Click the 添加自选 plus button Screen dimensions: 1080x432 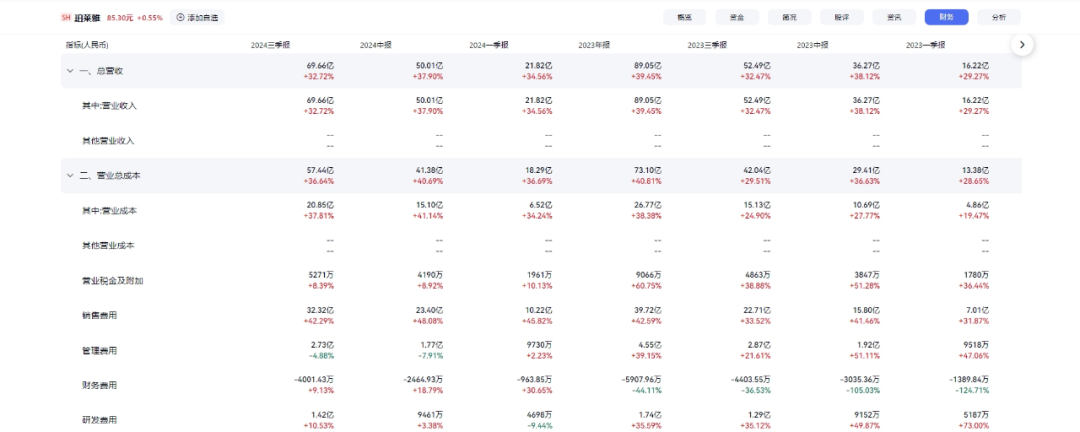[x=181, y=17]
